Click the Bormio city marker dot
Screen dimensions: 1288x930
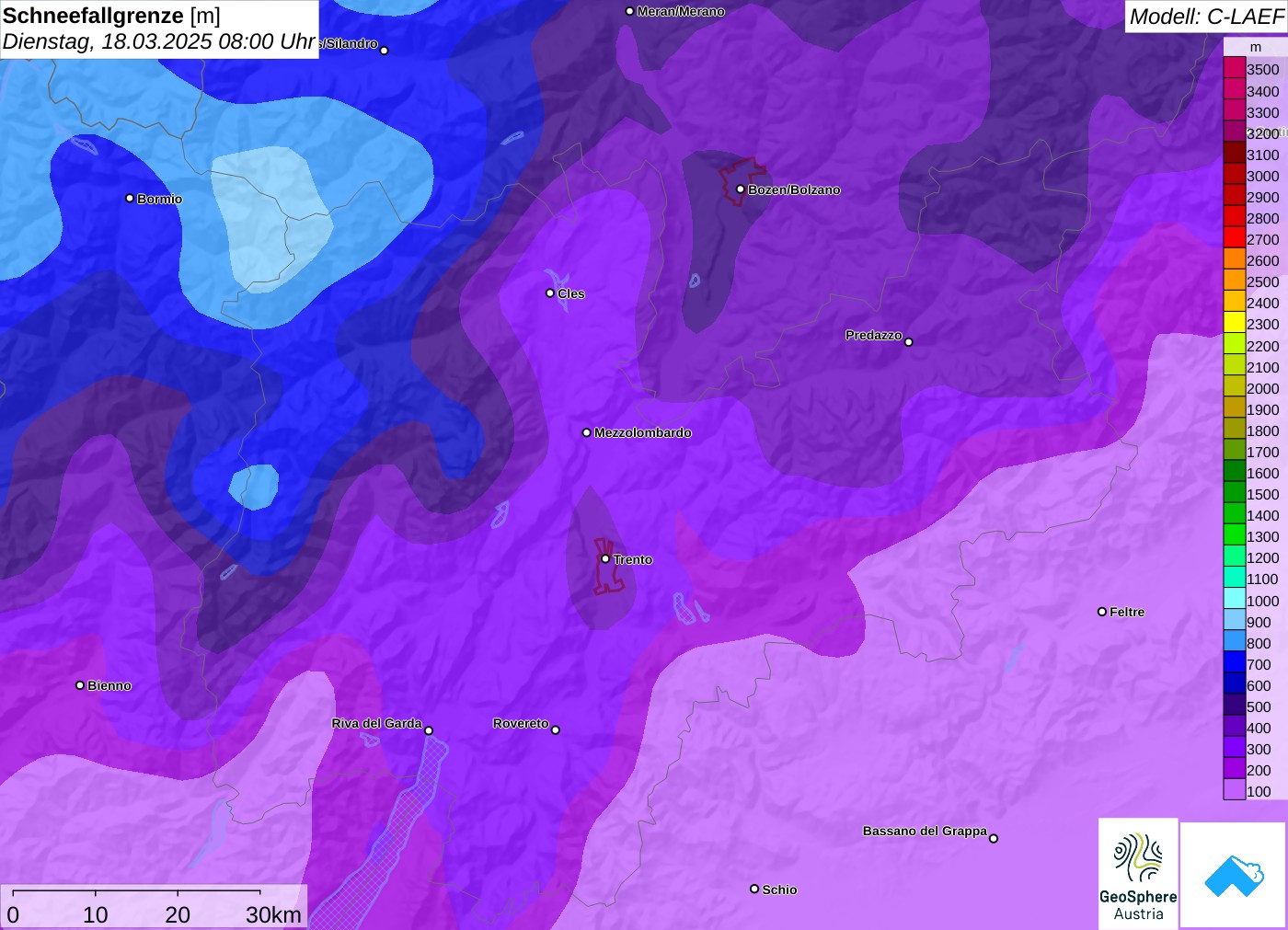(x=130, y=198)
